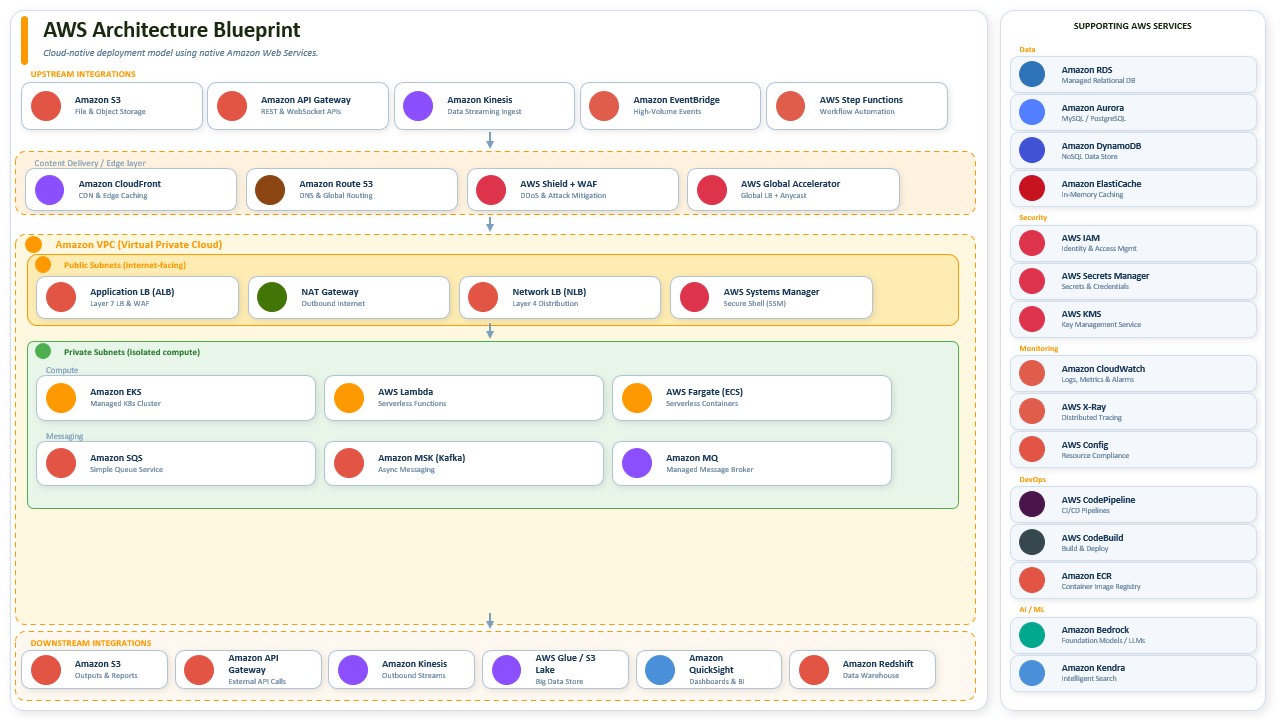
Task: Click the NAT Gateway green icon
Action: pyautogui.click(x=272, y=297)
